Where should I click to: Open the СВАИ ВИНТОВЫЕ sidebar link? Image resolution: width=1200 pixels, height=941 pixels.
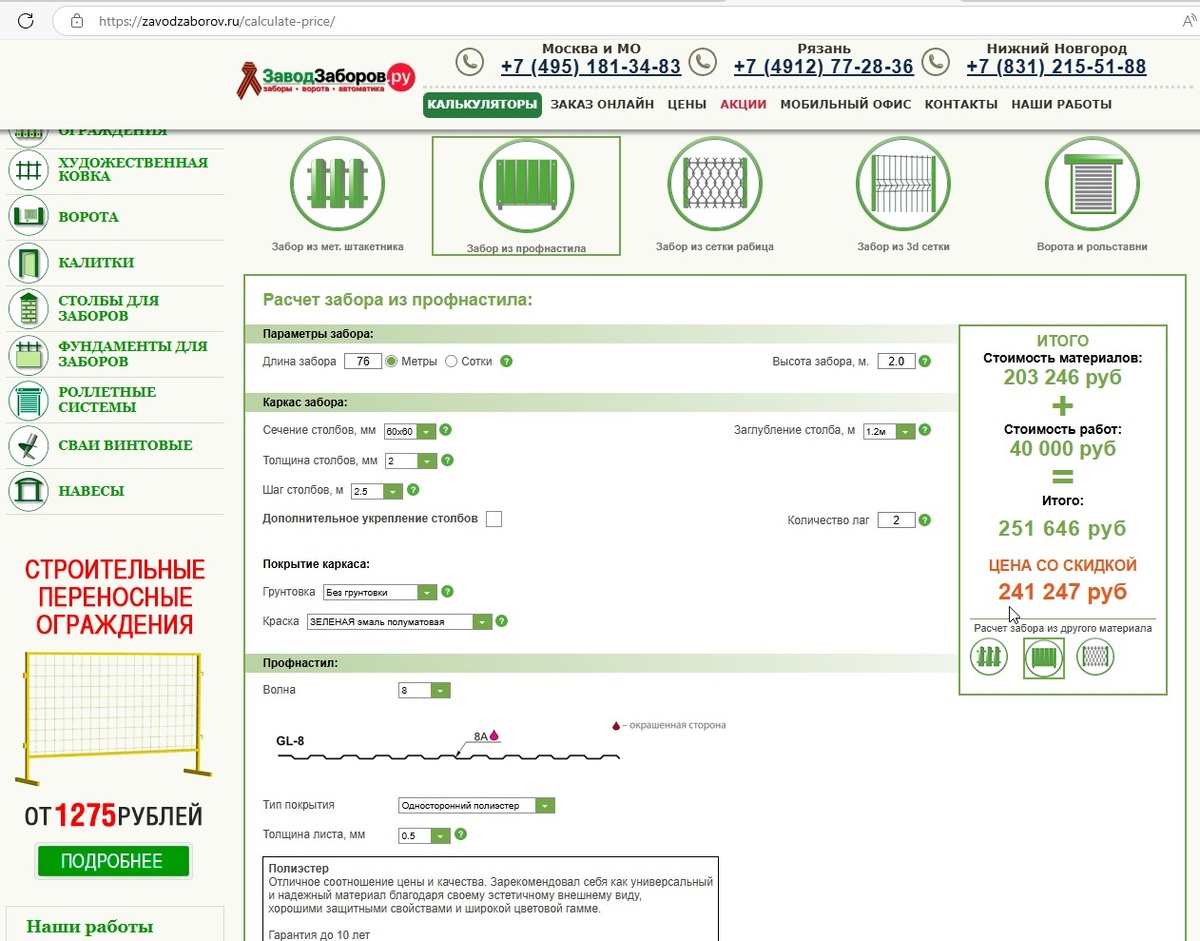pyautogui.click(x=125, y=445)
